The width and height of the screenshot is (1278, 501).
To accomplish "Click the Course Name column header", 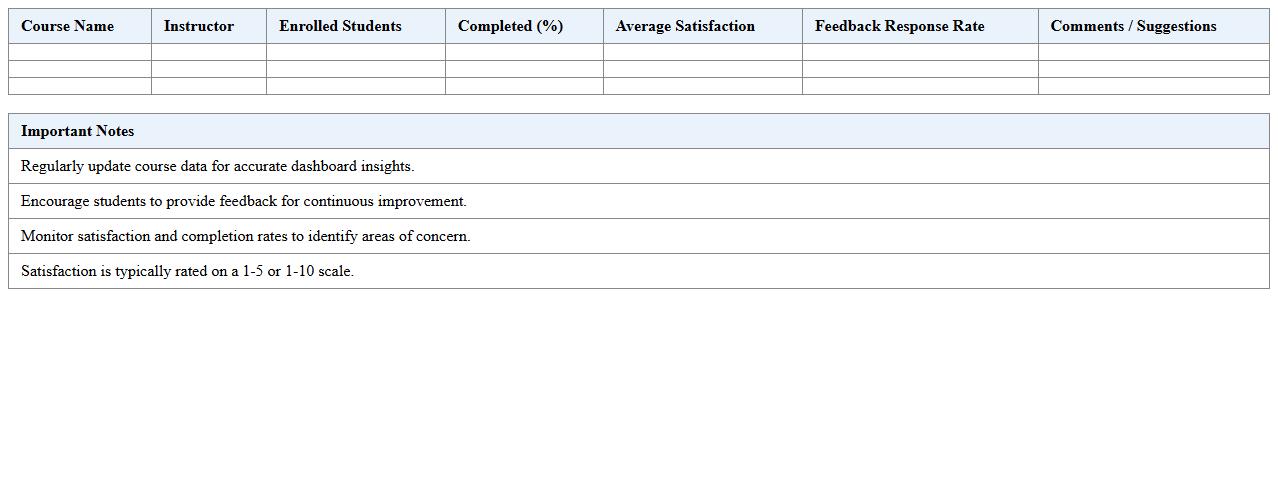I will 68,26.
